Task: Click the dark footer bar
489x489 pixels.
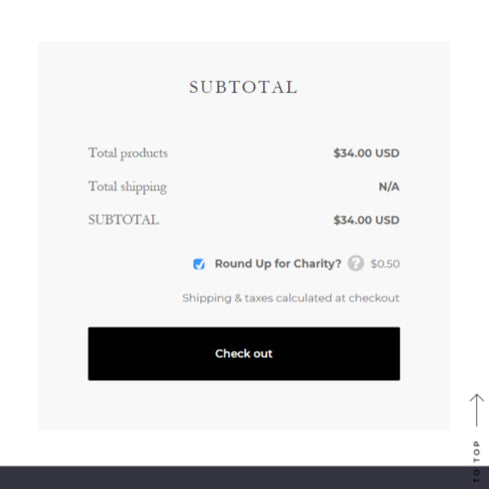Action: tap(244, 478)
